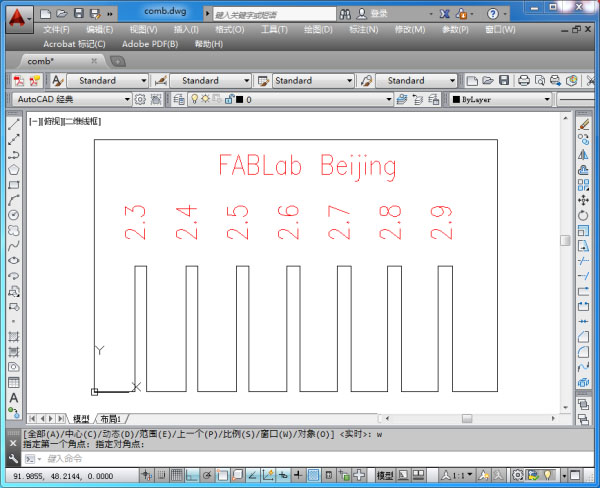Click the 键入命令 command line input
Image resolution: width=600 pixels, height=488 pixels.
tap(306, 458)
